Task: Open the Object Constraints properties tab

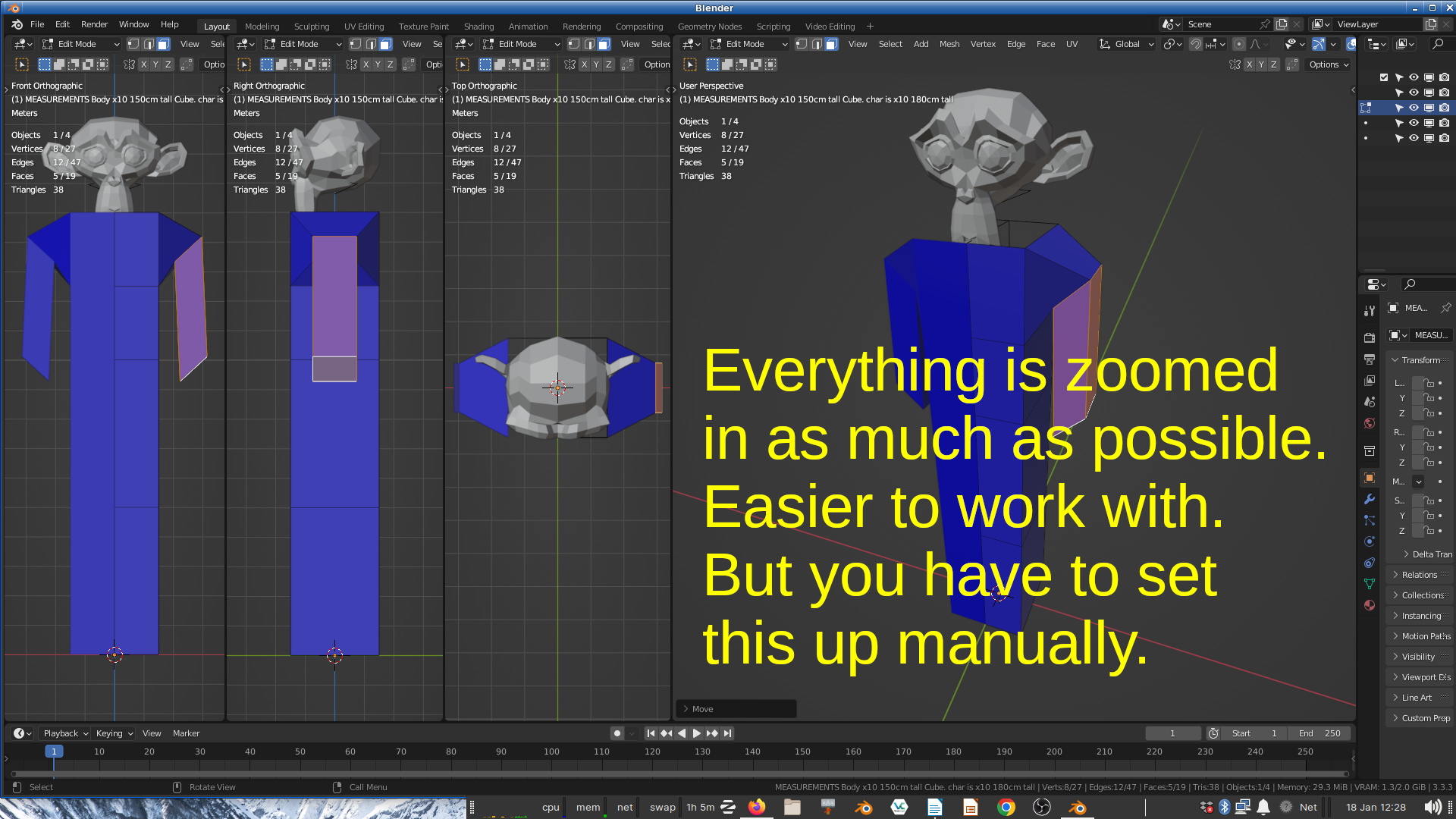Action: 1369,563
